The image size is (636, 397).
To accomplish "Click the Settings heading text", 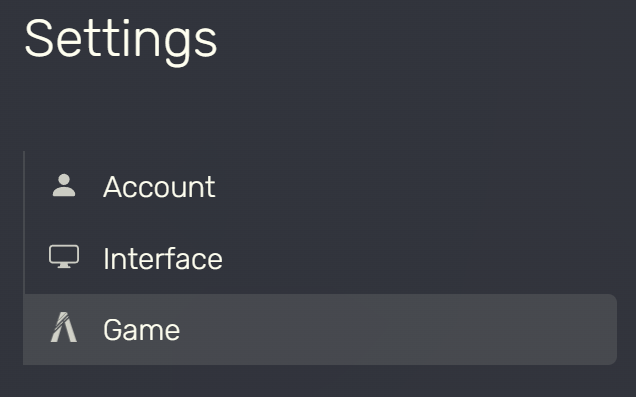I will coord(121,41).
